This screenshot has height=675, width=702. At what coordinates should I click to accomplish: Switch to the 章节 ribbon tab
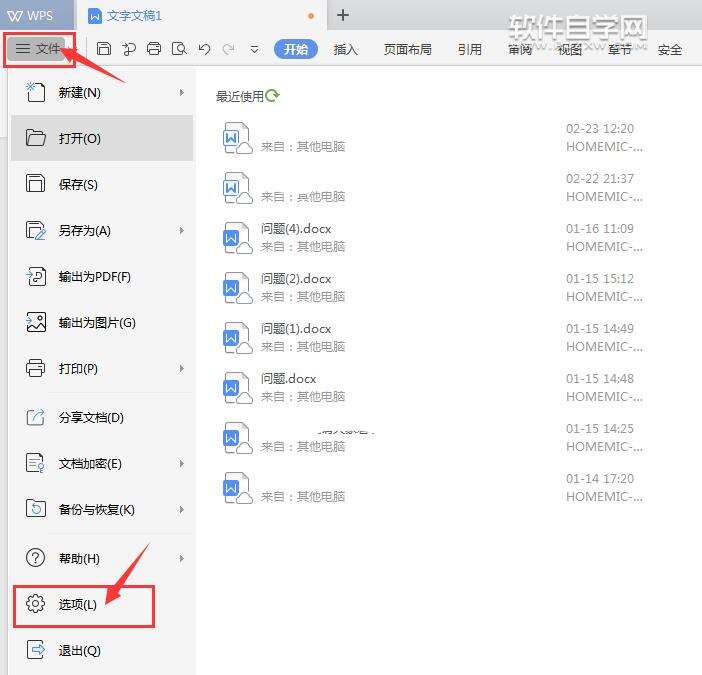[620, 49]
